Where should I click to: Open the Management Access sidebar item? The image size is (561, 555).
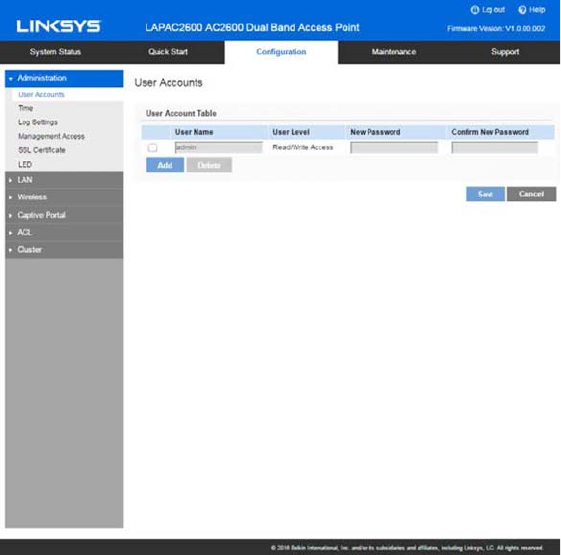pos(52,136)
